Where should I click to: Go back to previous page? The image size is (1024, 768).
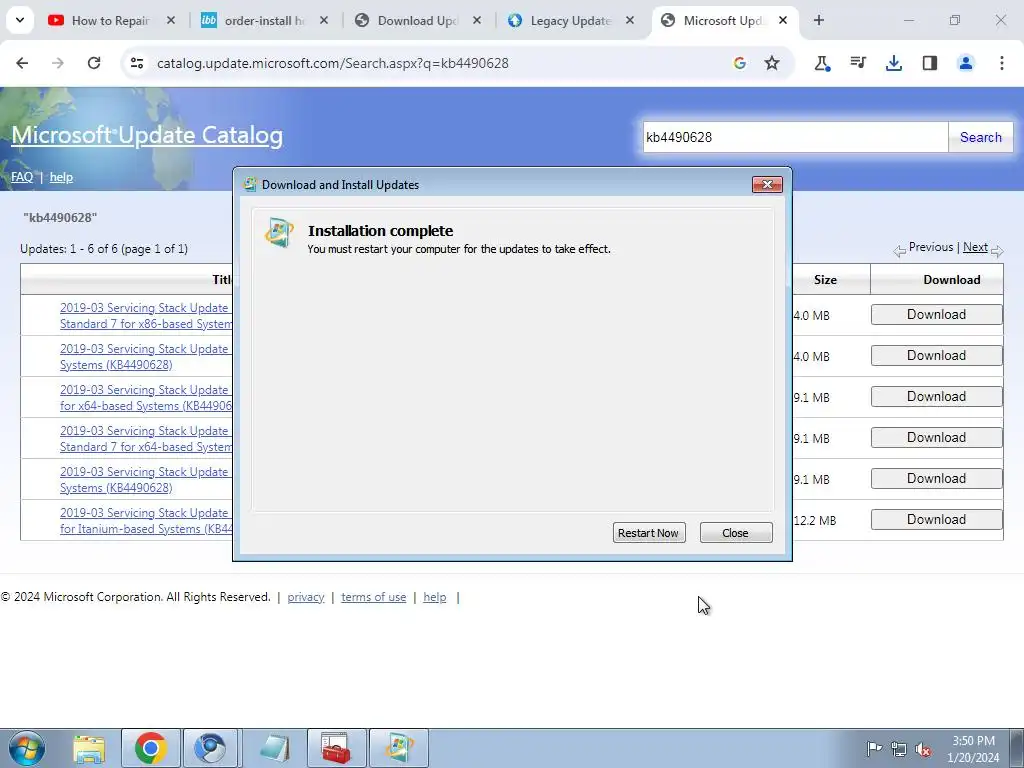coord(22,63)
